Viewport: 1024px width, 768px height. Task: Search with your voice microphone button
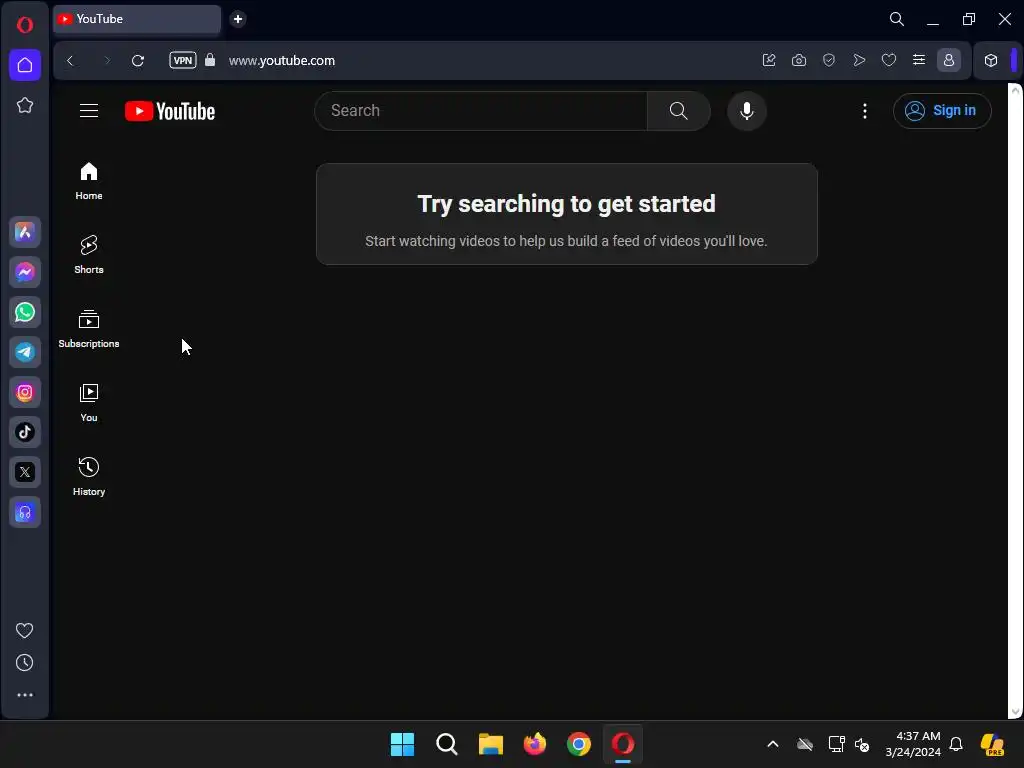746,111
